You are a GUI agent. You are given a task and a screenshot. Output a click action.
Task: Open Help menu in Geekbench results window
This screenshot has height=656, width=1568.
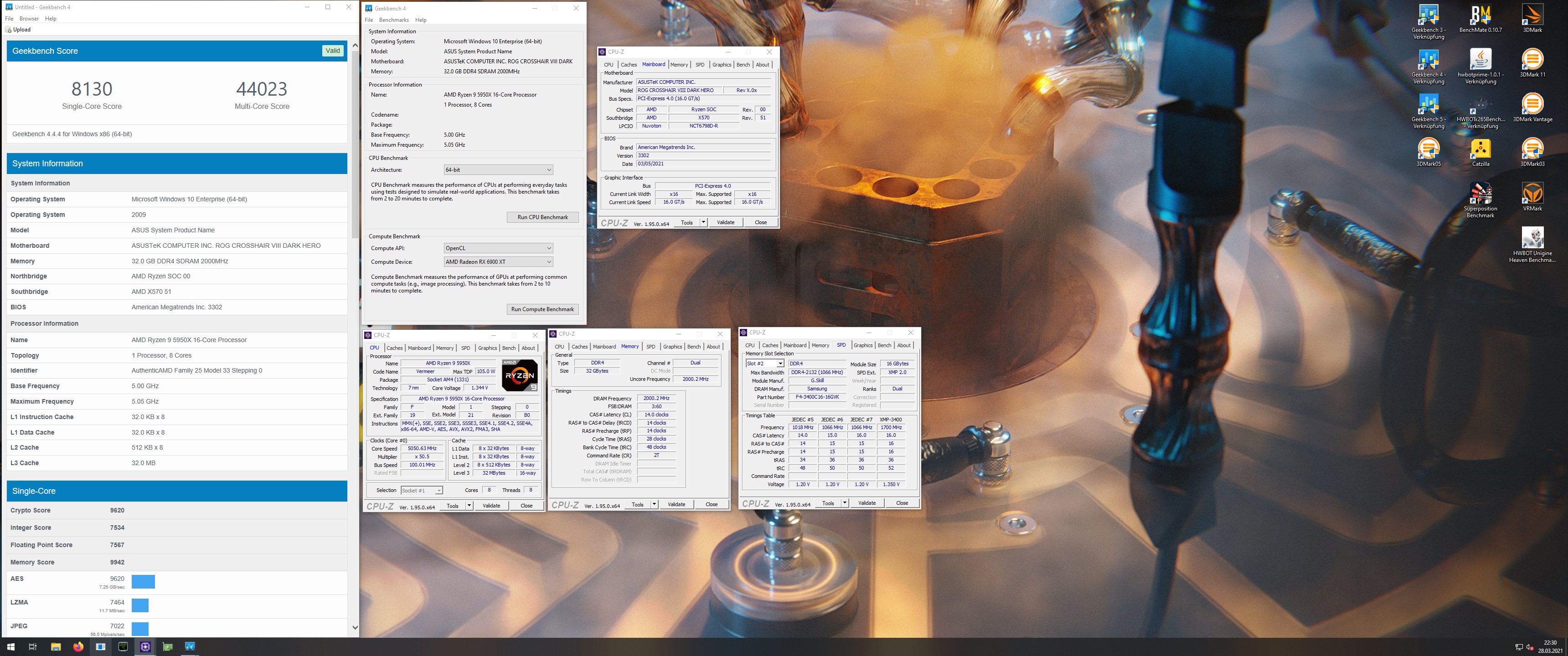pyautogui.click(x=51, y=18)
